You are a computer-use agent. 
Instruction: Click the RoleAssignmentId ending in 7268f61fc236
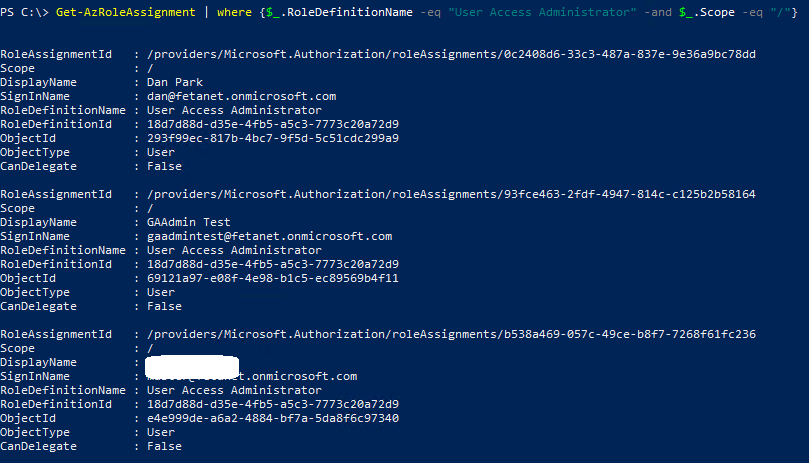451,334
